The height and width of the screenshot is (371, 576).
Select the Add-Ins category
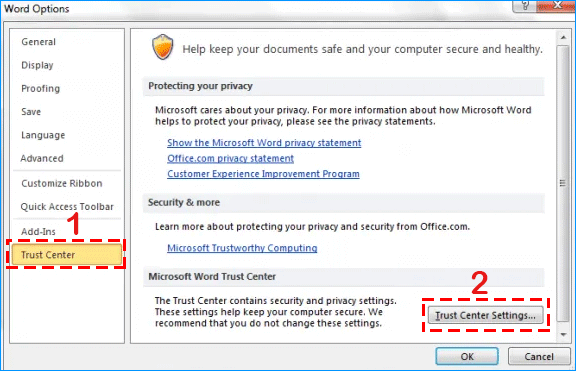(38, 231)
